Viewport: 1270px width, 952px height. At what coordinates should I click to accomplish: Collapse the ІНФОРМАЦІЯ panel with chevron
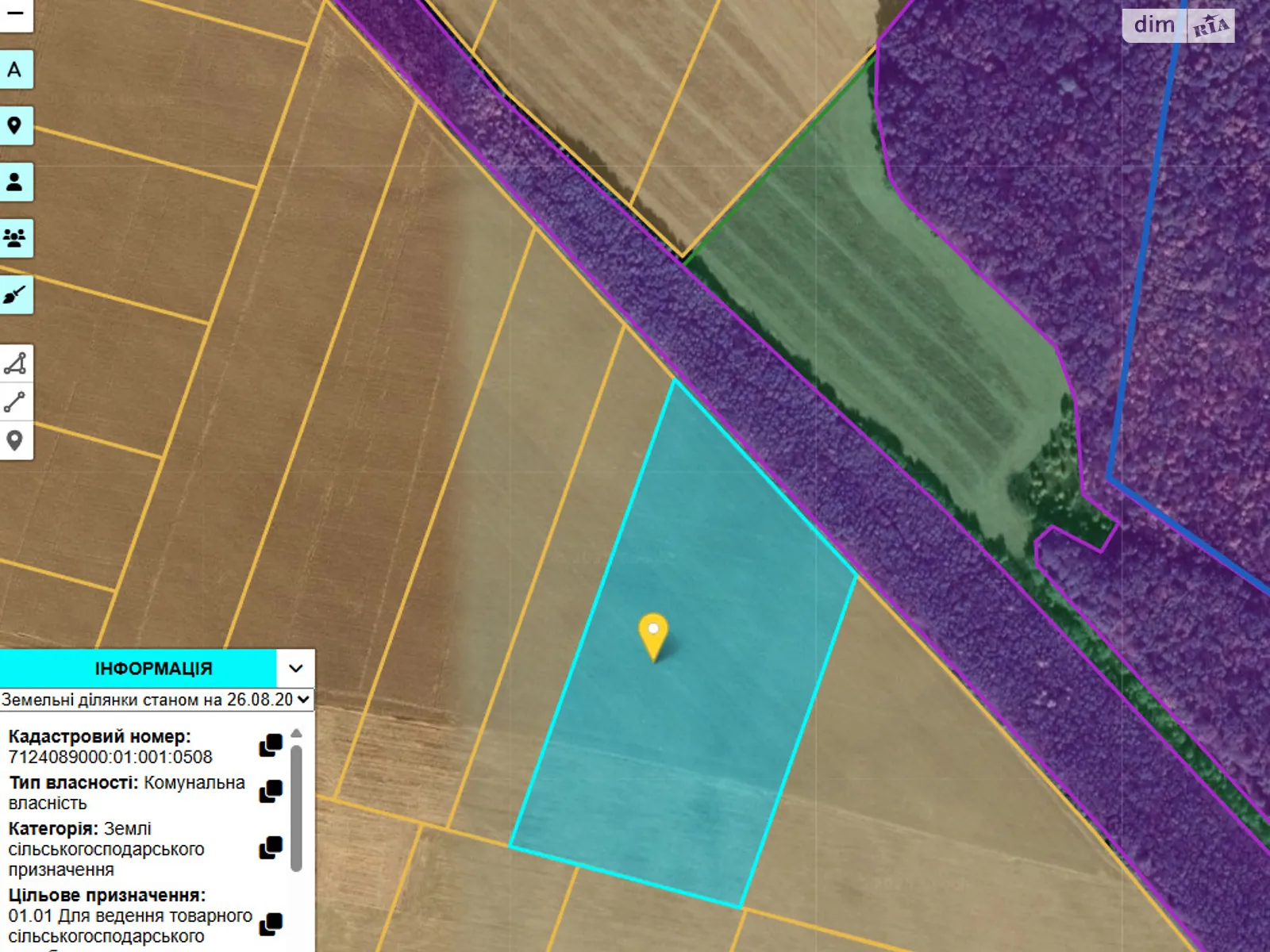(296, 669)
